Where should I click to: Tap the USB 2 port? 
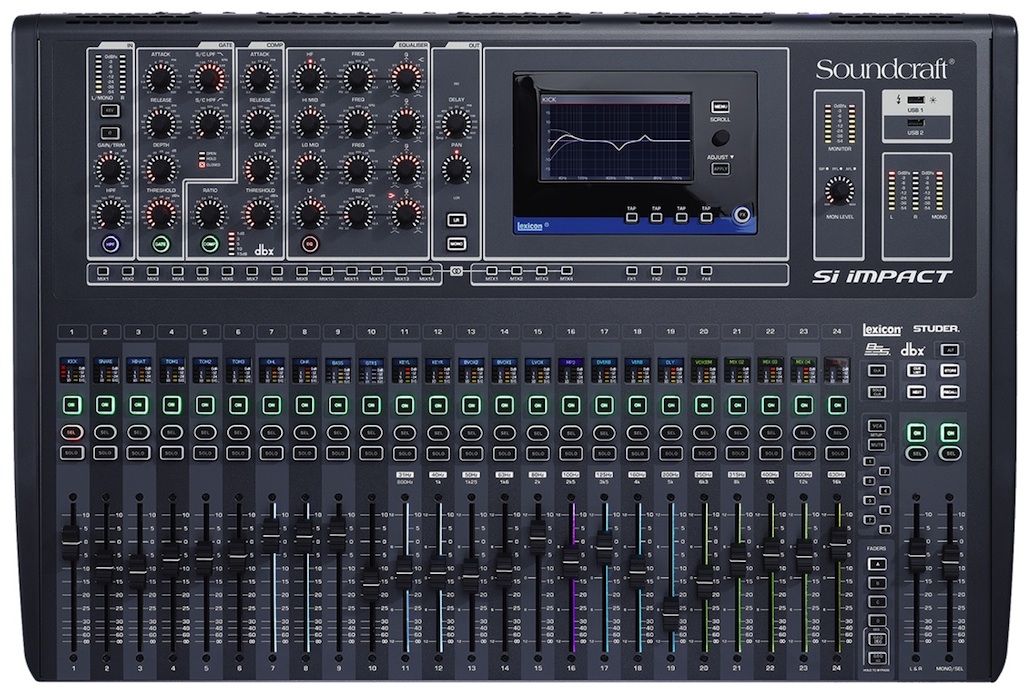click(x=916, y=123)
